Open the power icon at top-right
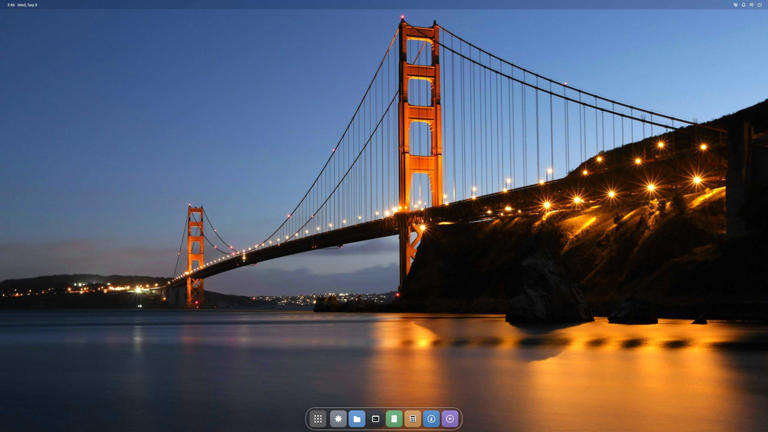 pos(759,5)
